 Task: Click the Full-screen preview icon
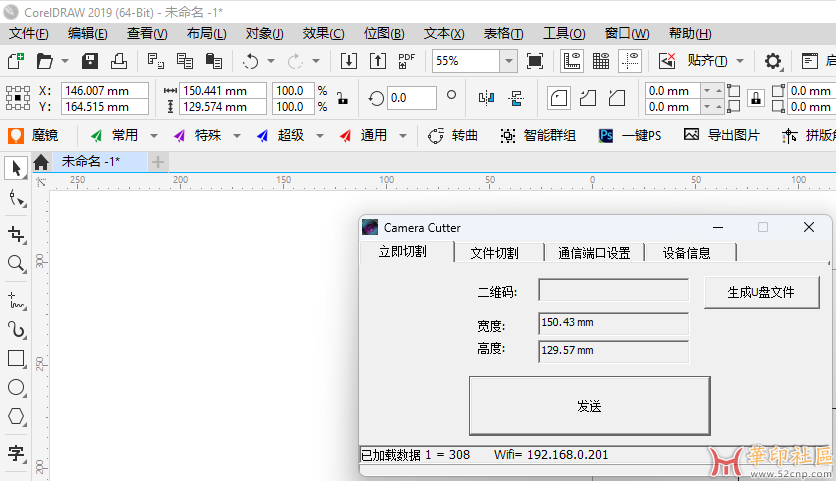click(x=535, y=61)
